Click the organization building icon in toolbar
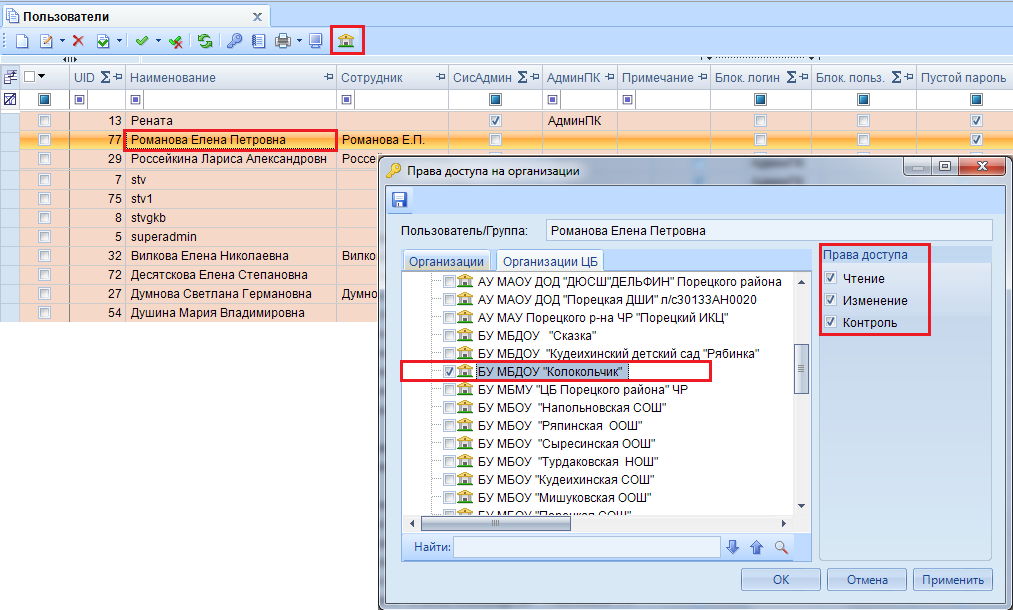The width and height of the screenshot is (1013, 610). [x=346, y=41]
